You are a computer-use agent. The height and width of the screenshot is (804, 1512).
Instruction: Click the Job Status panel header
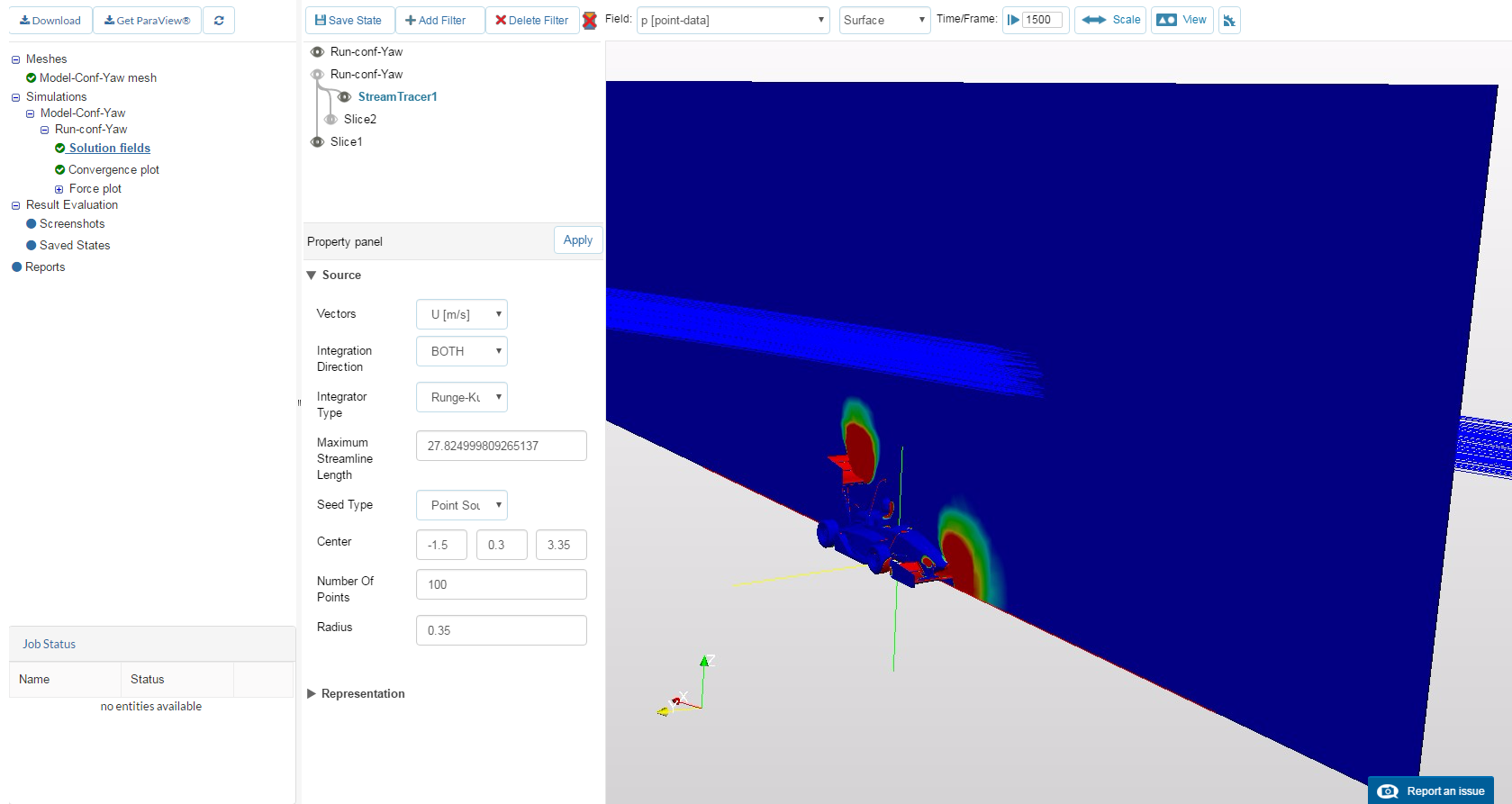pos(152,644)
